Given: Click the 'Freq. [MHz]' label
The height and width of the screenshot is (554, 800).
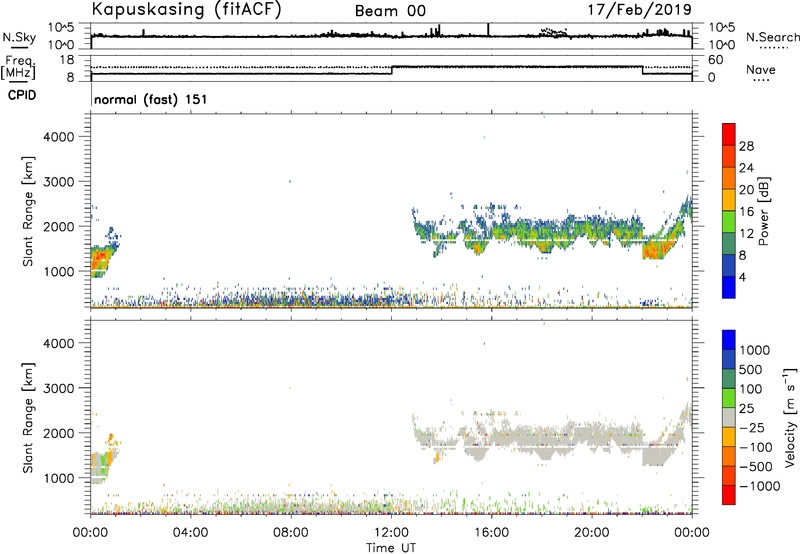Looking at the screenshot, I should (x=19, y=68).
